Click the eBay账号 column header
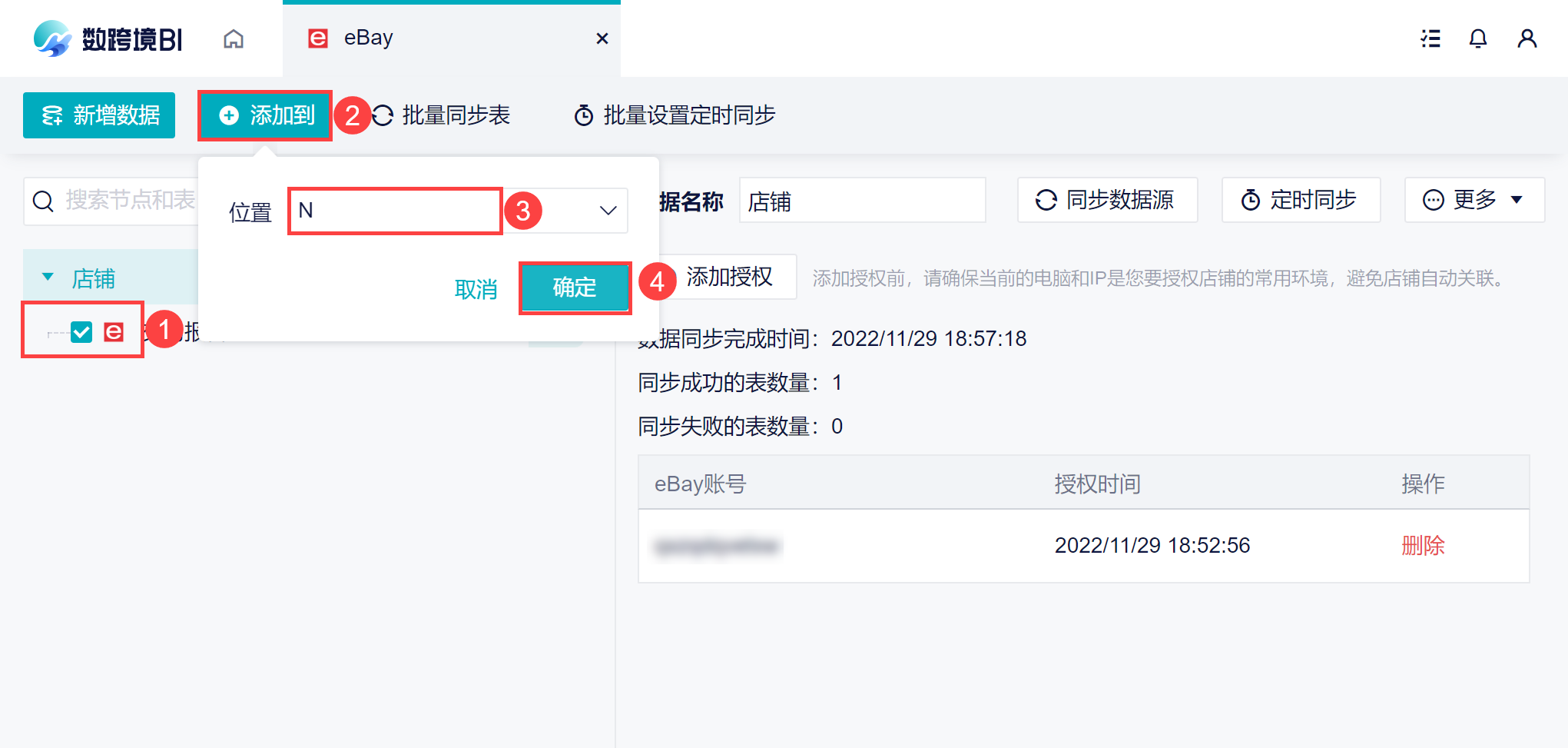The image size is (1568, 748). pos(700,484)
